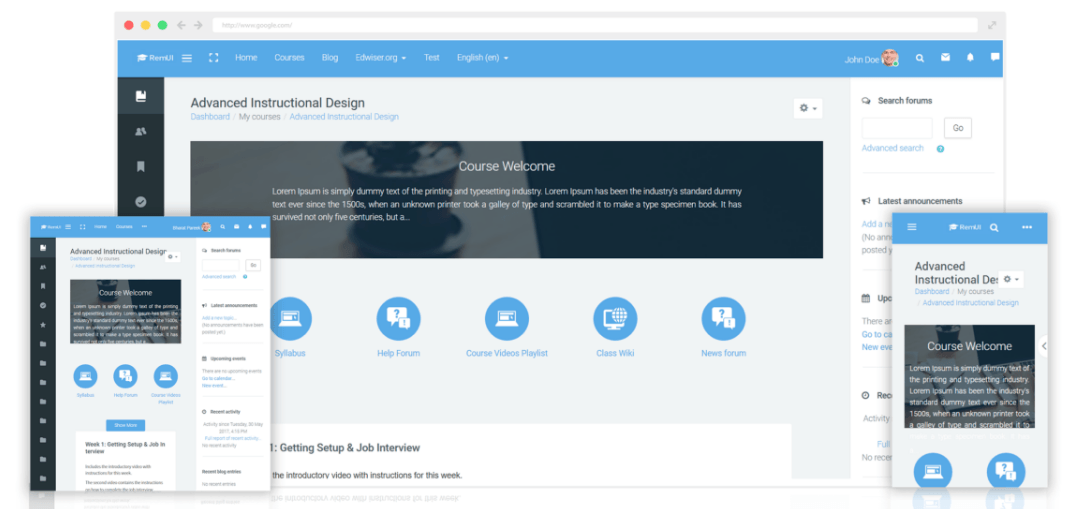Open the News forum icon
This screenshot has width=1065, height=509.
point(723,319)
